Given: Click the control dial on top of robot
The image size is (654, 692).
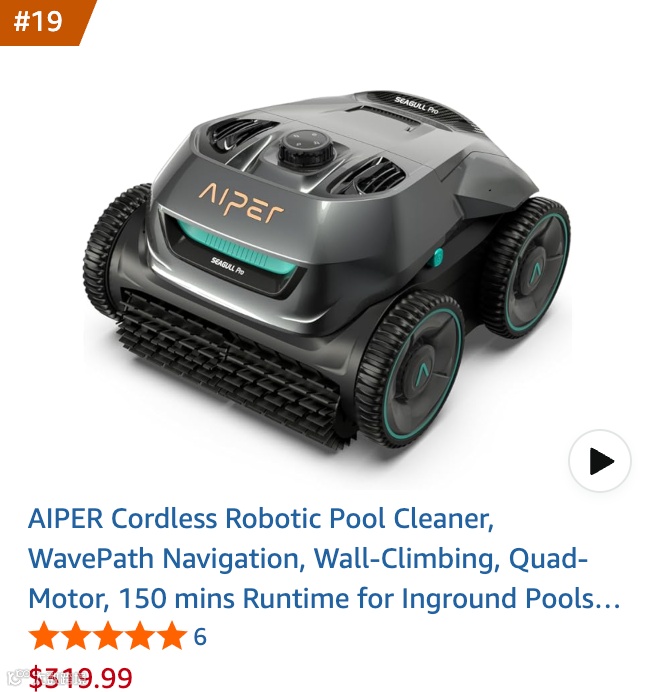Looking at the screenshot, I should pyautogui.click(x=306, y=148).
